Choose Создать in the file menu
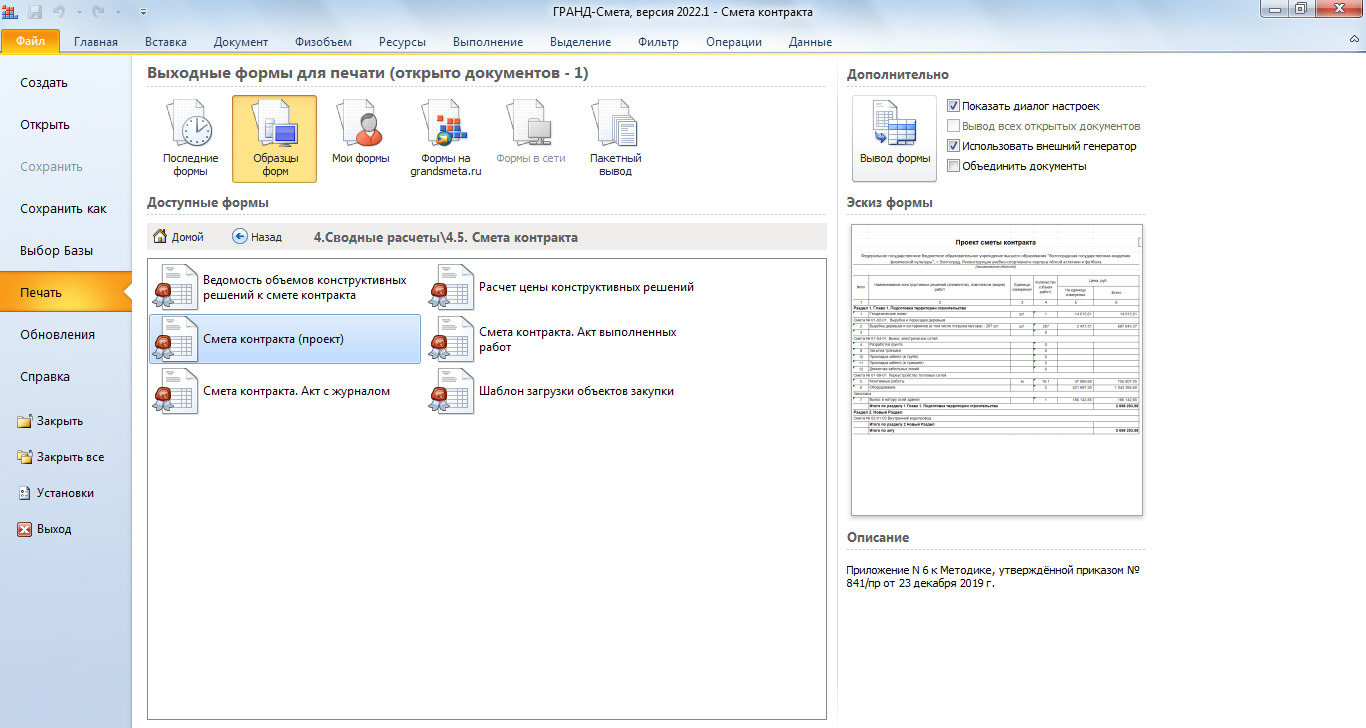 point(65,83)
